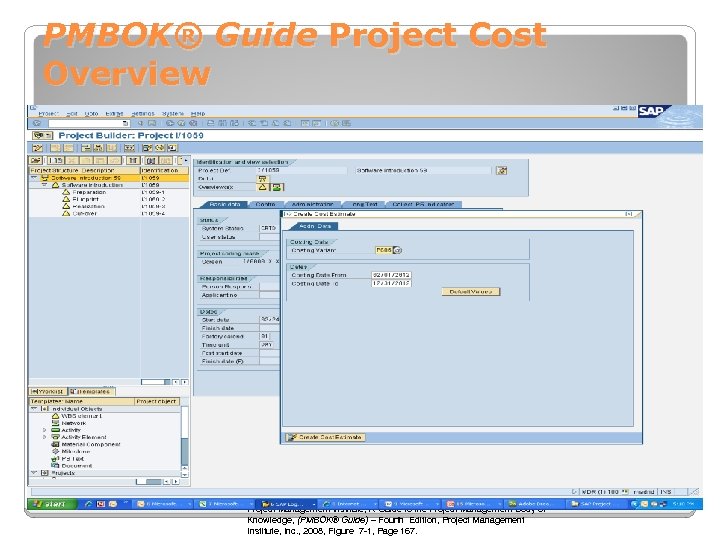The height and width of the screenshot is (540, 720).
Task: Click the Display/Change toggle icon
Action: [x=37, y=148]
